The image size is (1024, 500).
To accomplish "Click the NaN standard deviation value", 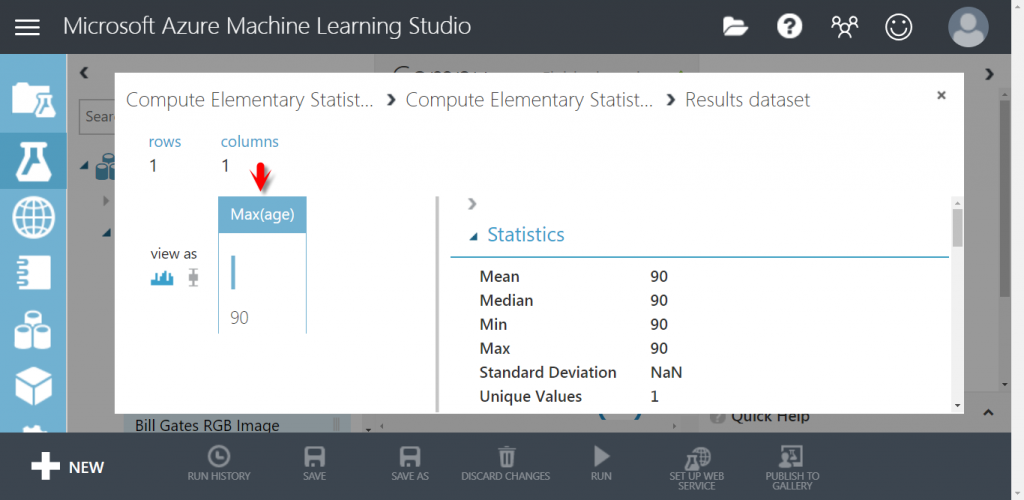I will point(666,372).
